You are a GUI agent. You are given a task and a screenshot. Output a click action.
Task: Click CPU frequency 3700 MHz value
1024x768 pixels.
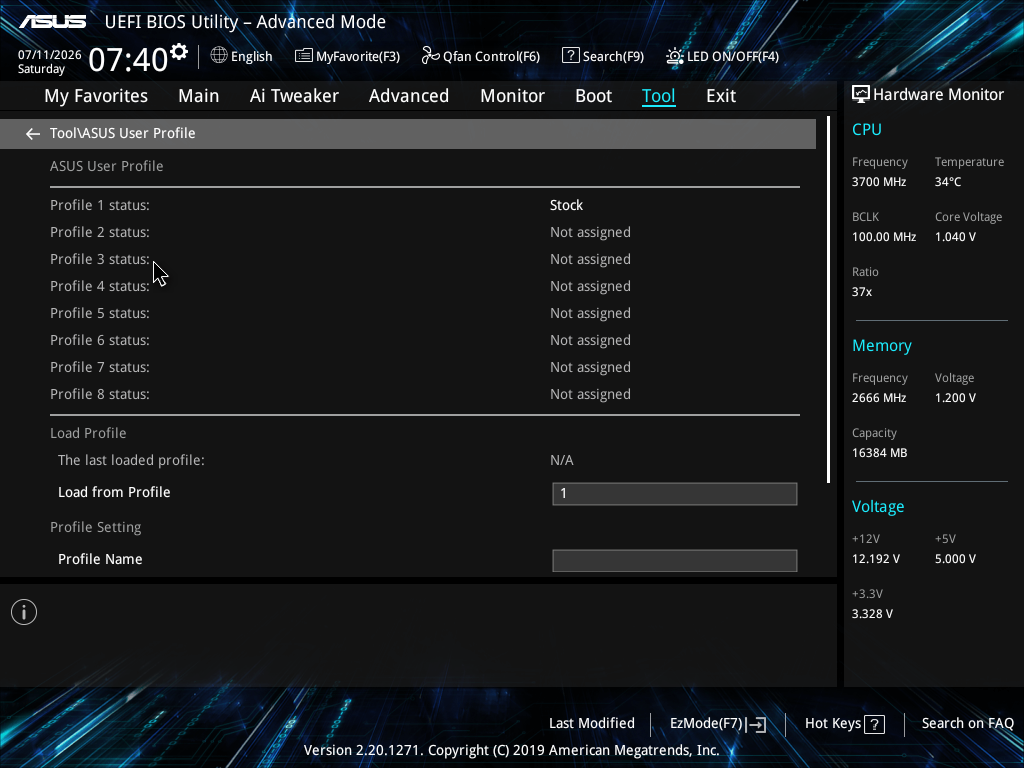tap(878, 182)
